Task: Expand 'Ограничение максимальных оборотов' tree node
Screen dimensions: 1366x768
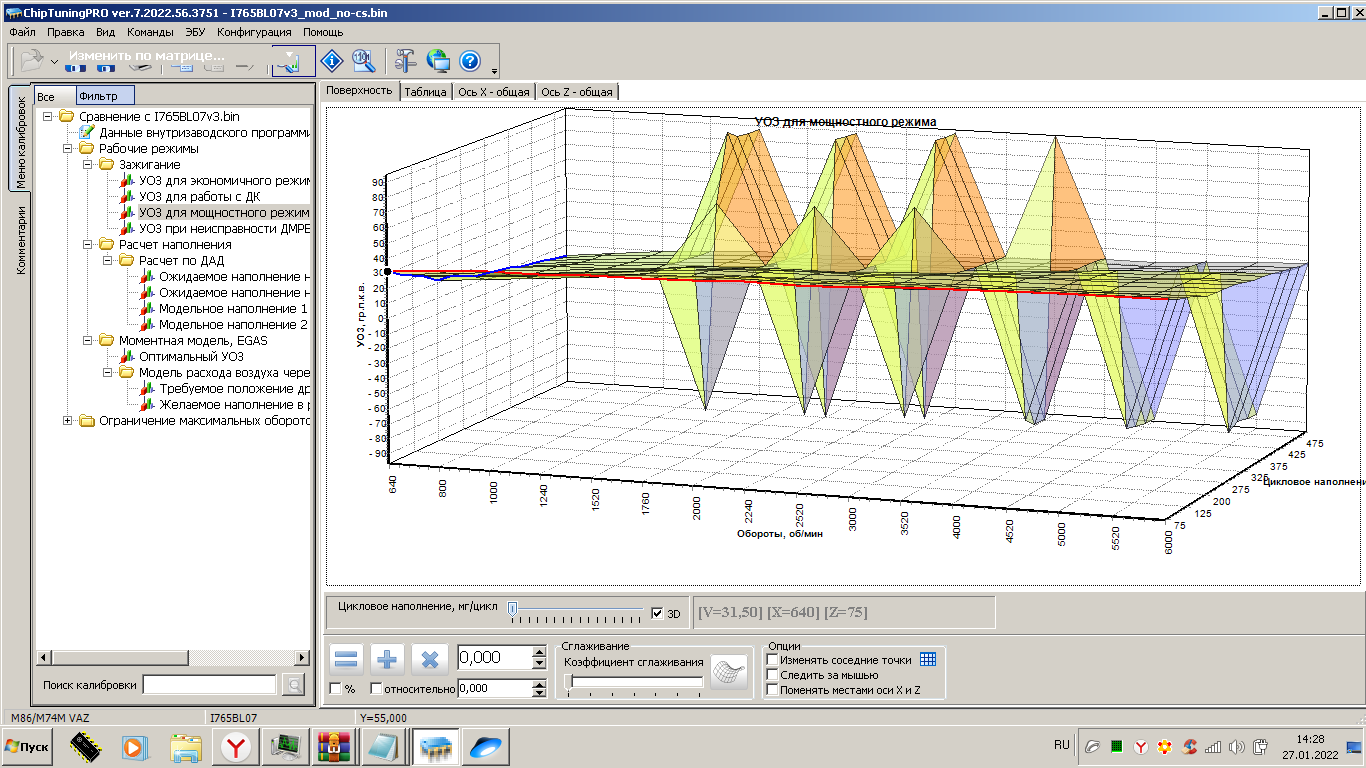Action: click(x=68, y=421)
